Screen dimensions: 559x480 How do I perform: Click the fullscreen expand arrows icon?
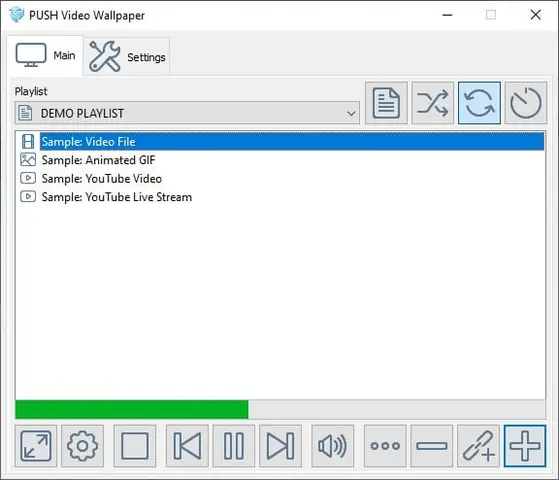pos(36,446)
